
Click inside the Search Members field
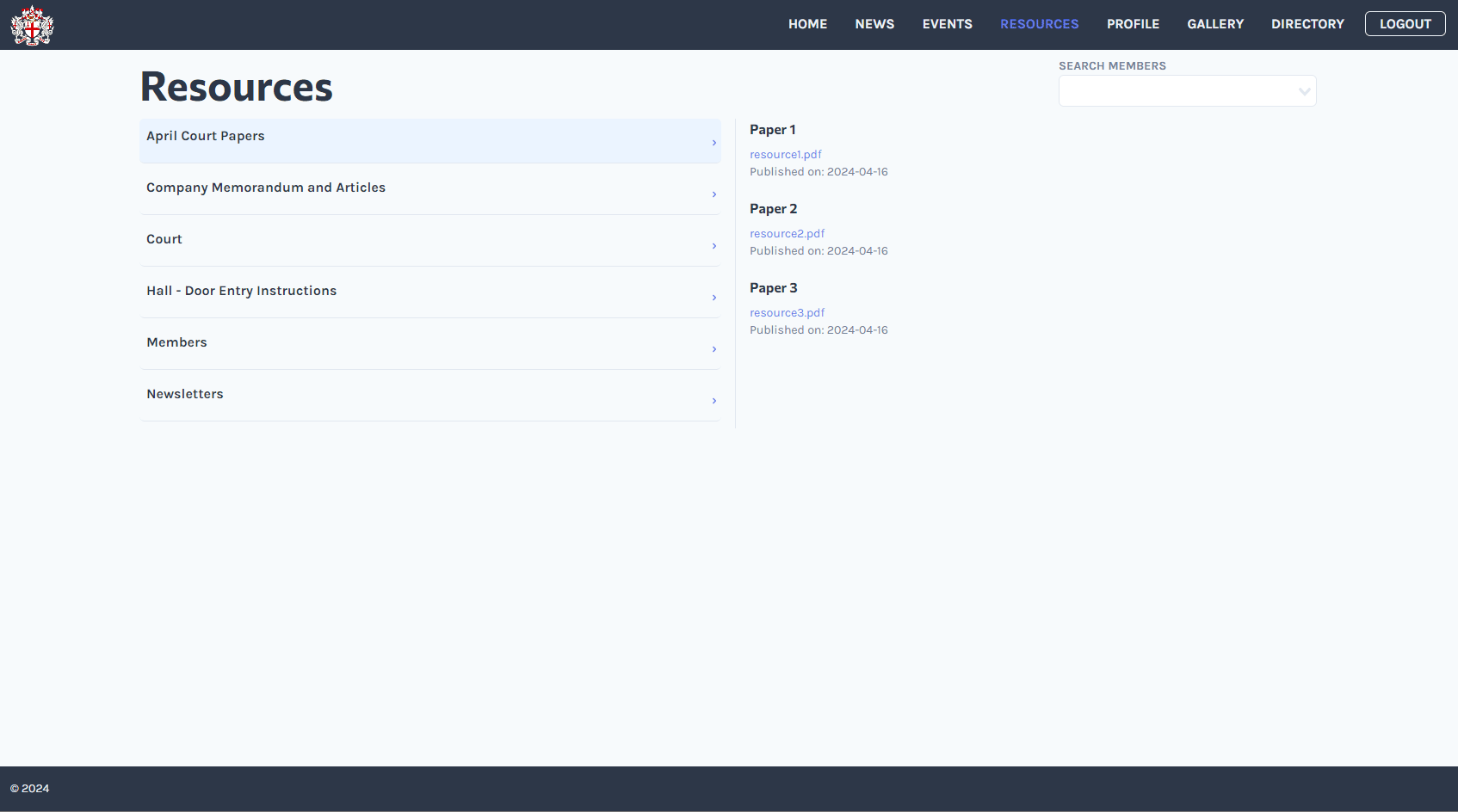[1171, 90]
